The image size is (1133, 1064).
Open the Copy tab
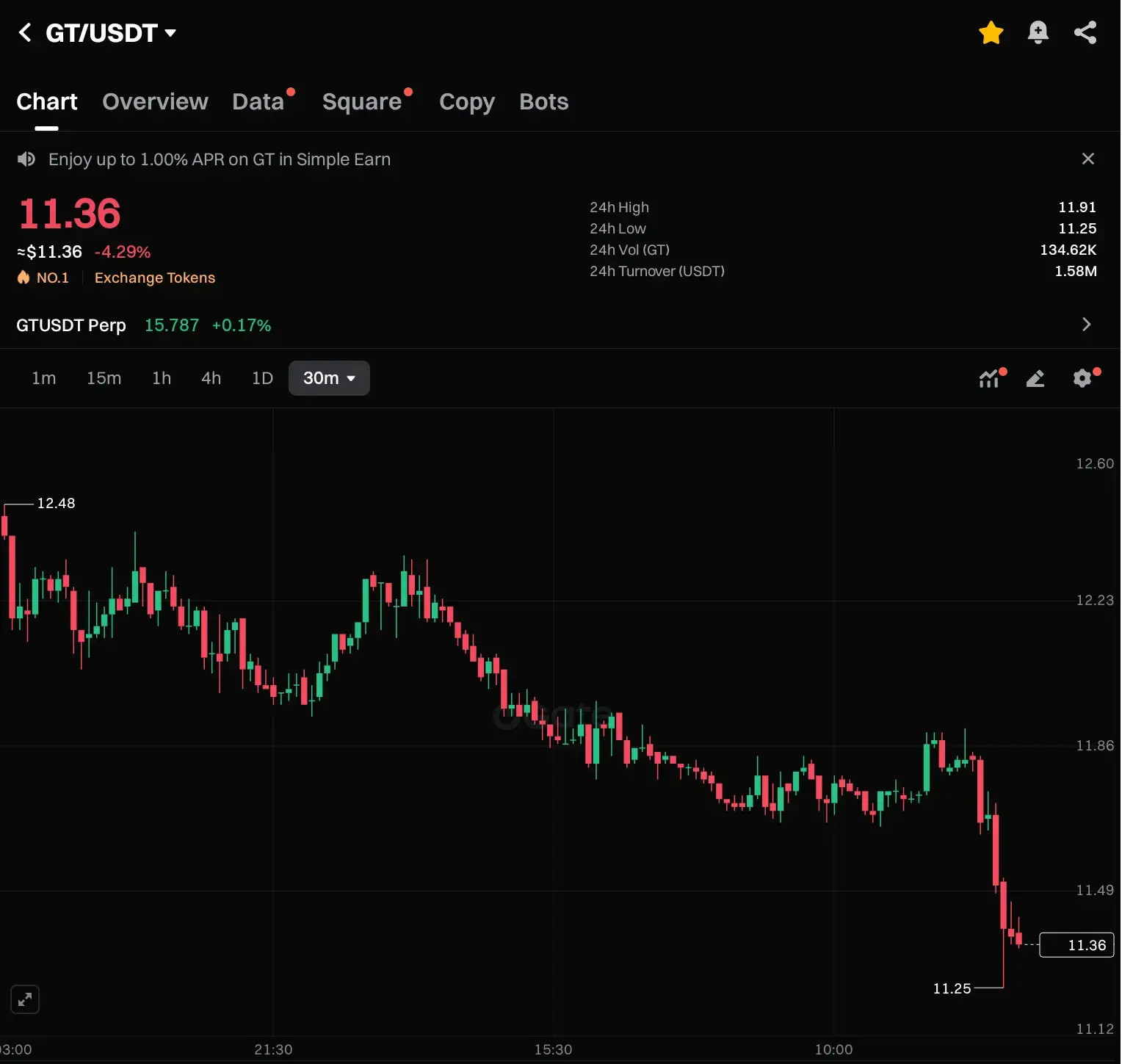467,101
